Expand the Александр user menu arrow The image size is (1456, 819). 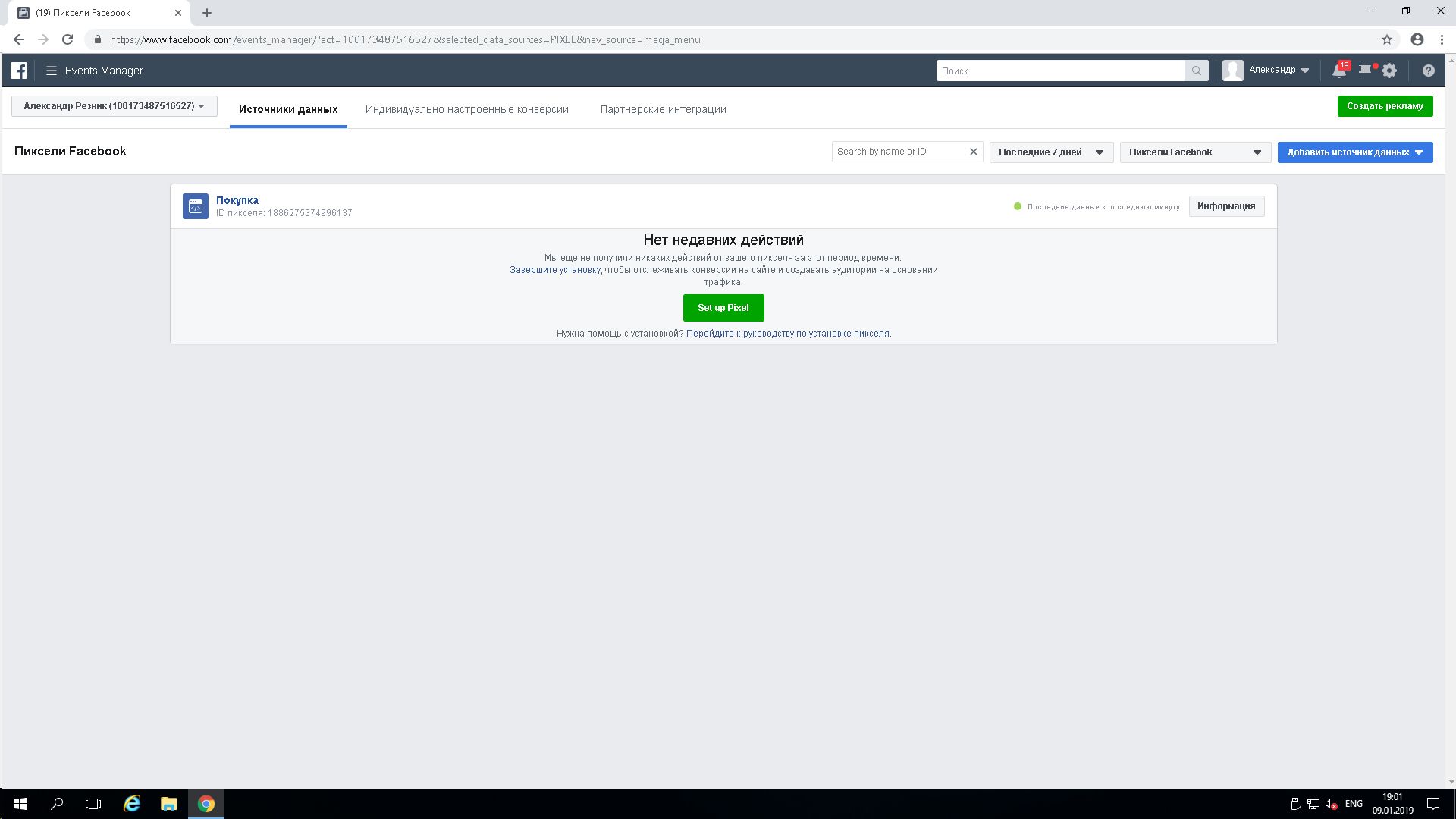pos(1305,71)
